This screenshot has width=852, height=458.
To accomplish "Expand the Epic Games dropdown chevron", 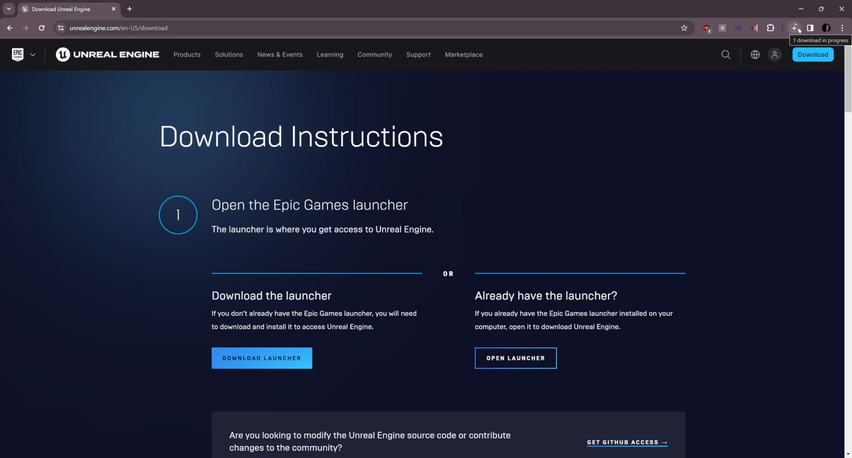I will pyautogui.click(x=33, y=55).
